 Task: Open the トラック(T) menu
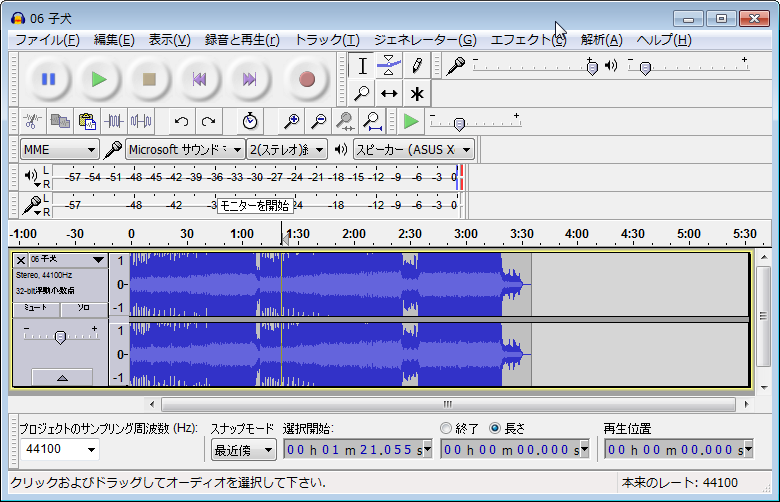(x=327, y=40)
